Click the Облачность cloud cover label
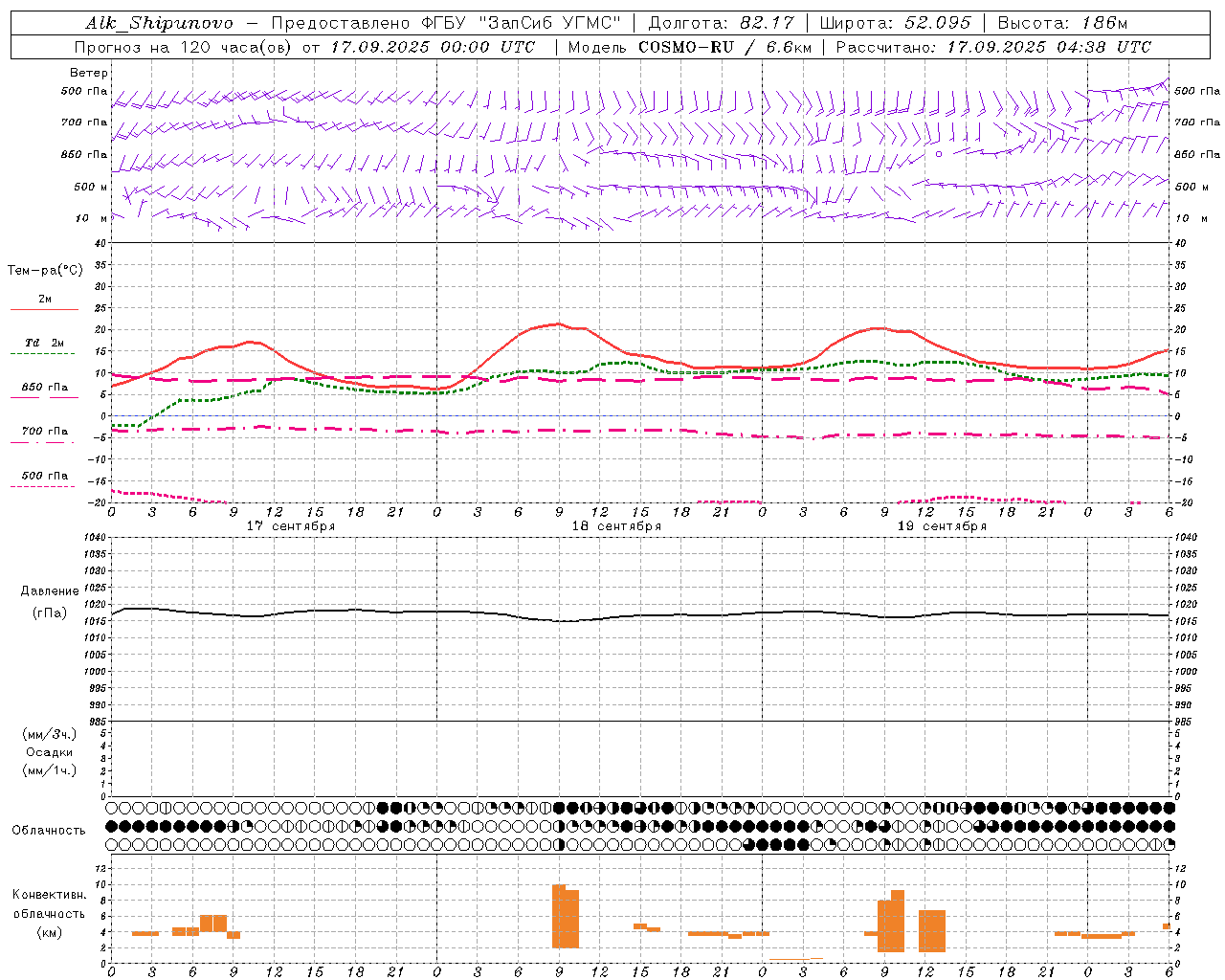The height and width of the screenshot is (980, 1225). [x=49, y=830]
